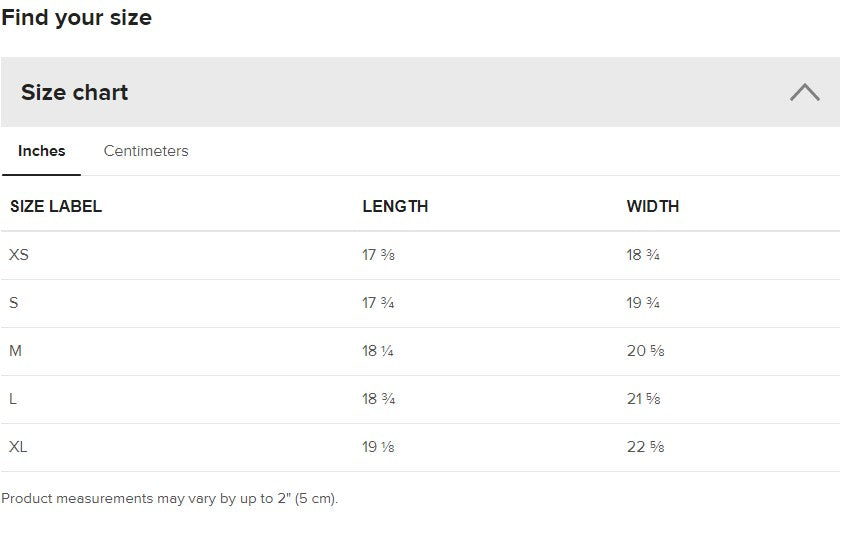Click the XS length value 17 ⅜
The height and width of the screenshot is (541, 857).
[x=379, y=255]
